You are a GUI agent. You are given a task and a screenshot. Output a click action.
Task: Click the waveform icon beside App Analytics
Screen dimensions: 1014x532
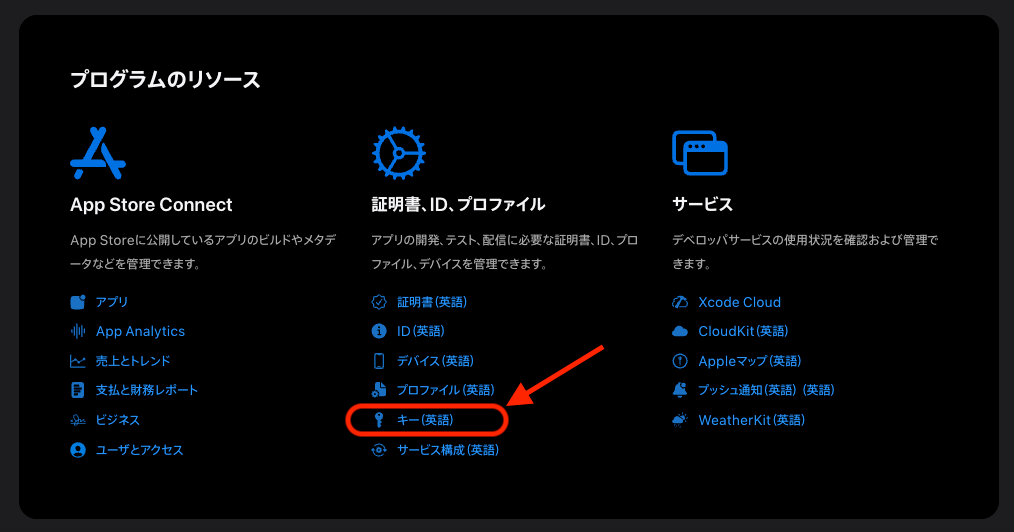pyautogui.click(x=78, y=331)
